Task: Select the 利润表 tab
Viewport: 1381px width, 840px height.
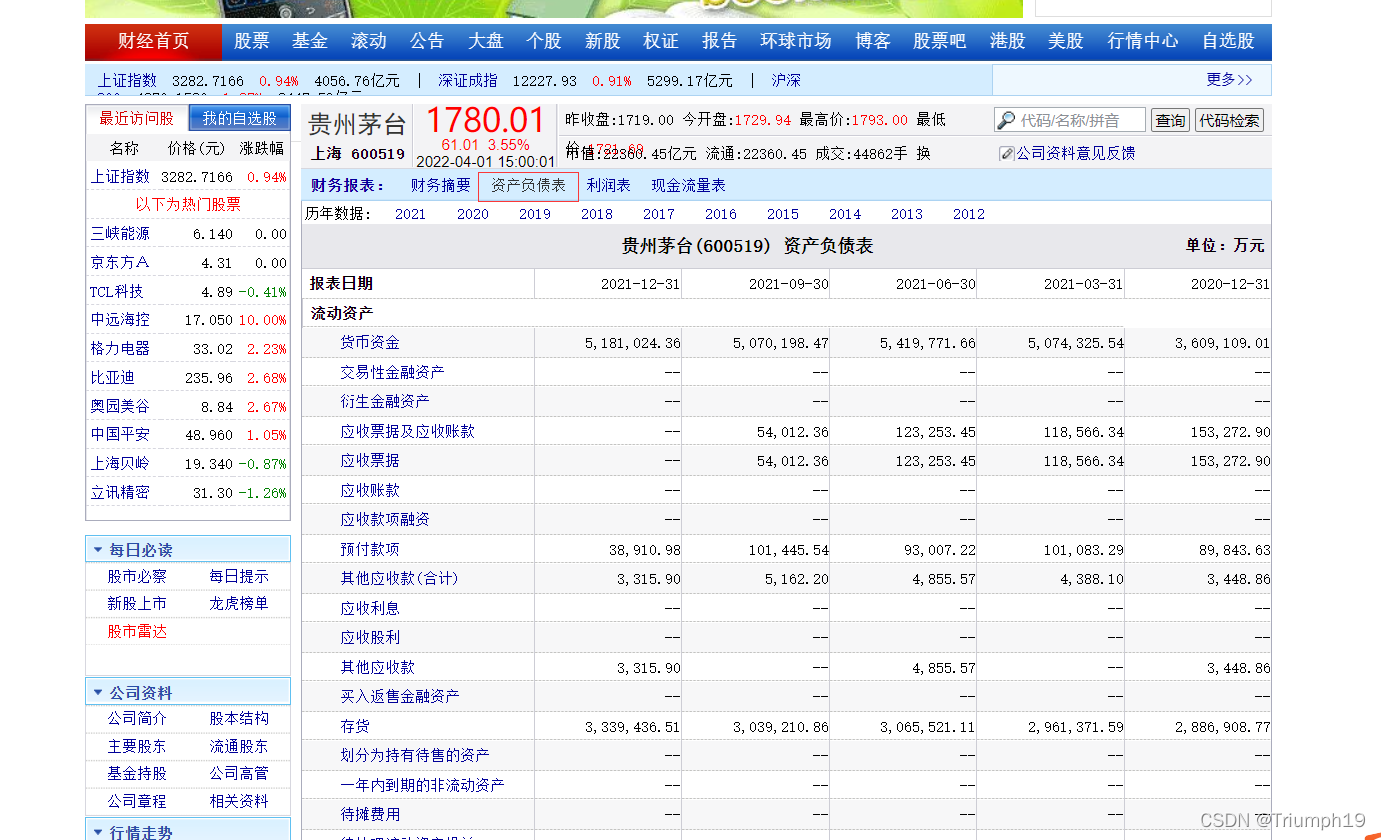Action: pyautogui.click(x=609, y=186)
